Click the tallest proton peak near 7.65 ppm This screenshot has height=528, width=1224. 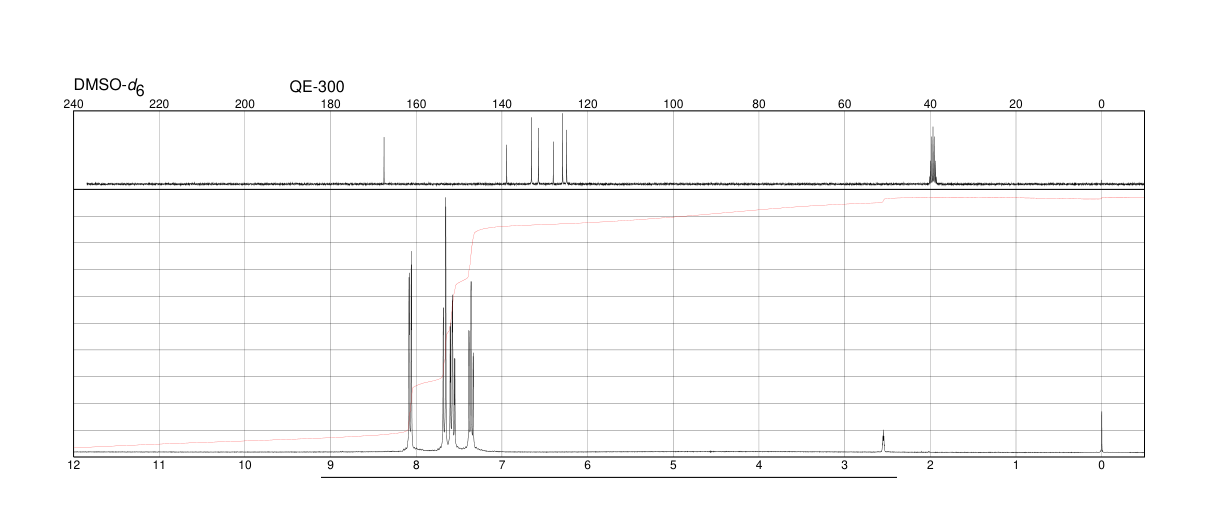click(x=445, y=325)
